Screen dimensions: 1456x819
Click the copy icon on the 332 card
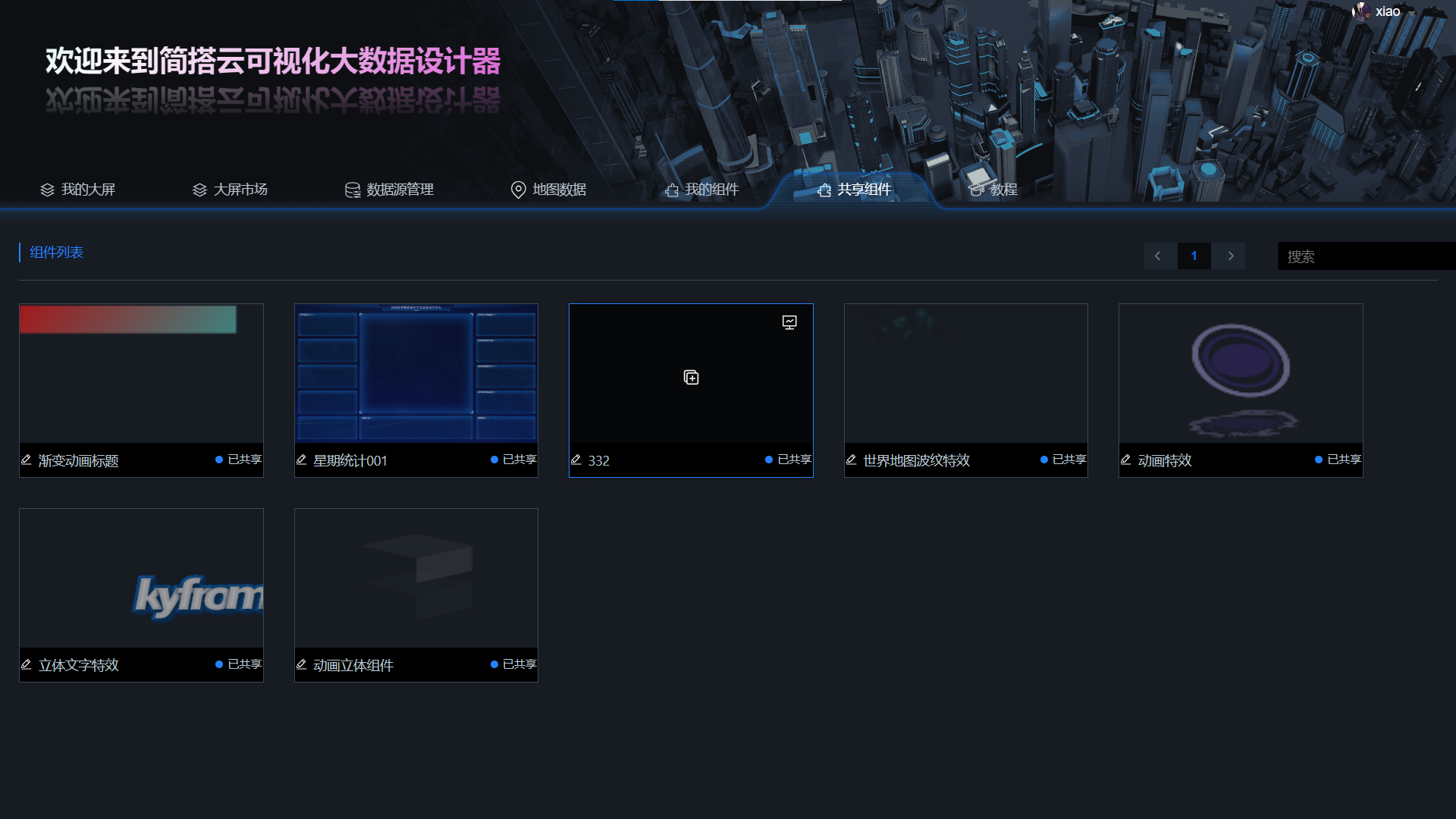click(x=691, y=378)
